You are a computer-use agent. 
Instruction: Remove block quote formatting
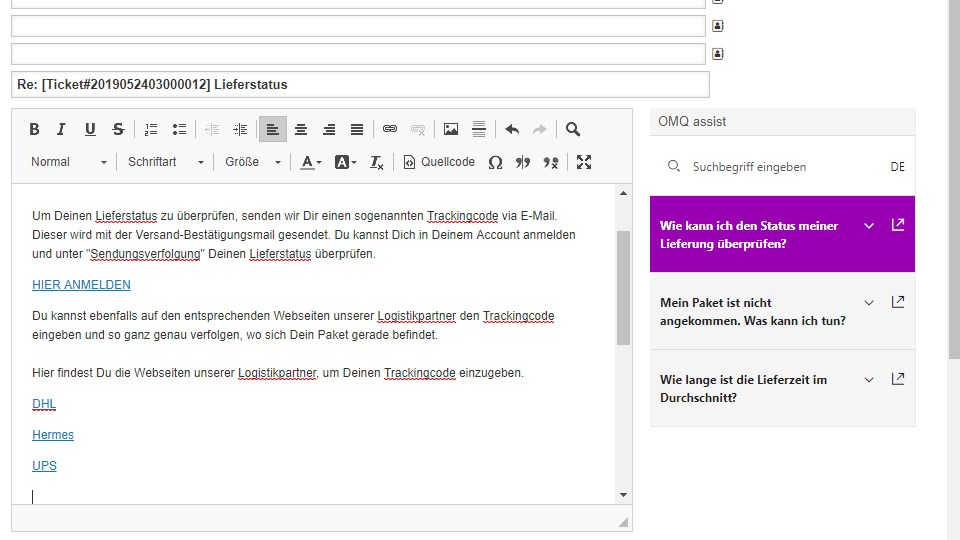[551, 162]
